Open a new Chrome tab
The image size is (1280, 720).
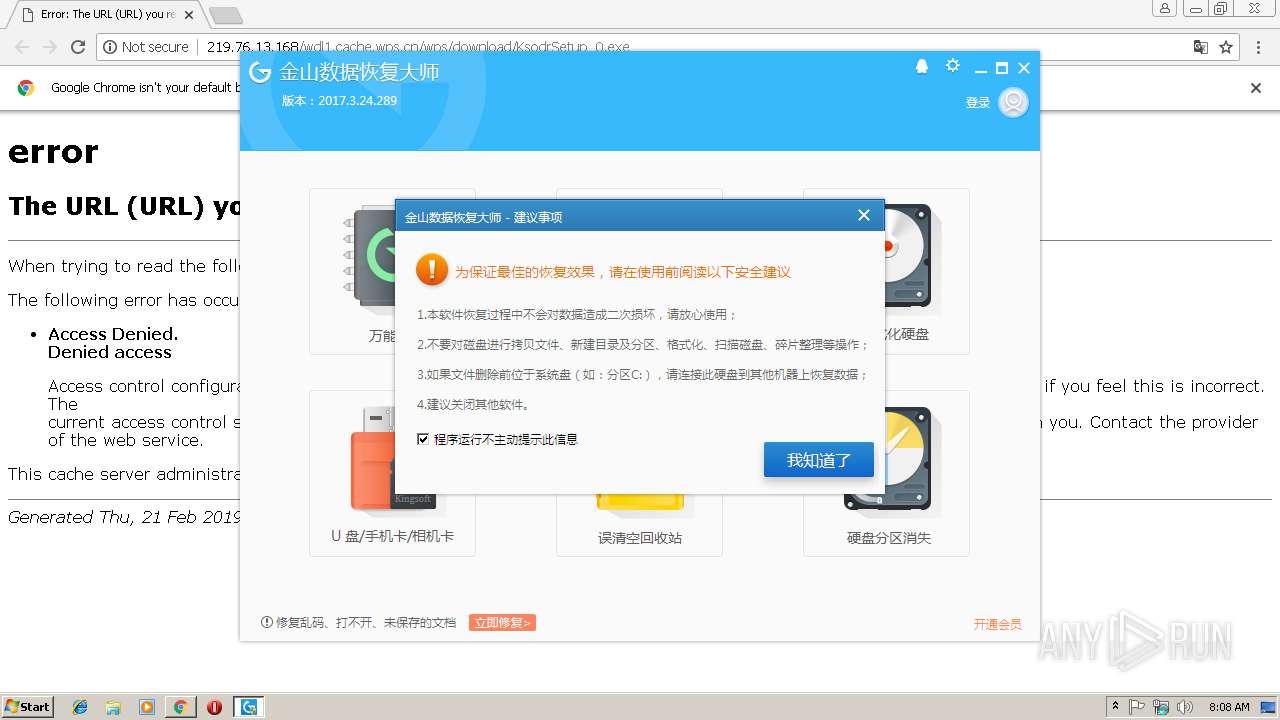pyautogui.click(x=226, y=15)
